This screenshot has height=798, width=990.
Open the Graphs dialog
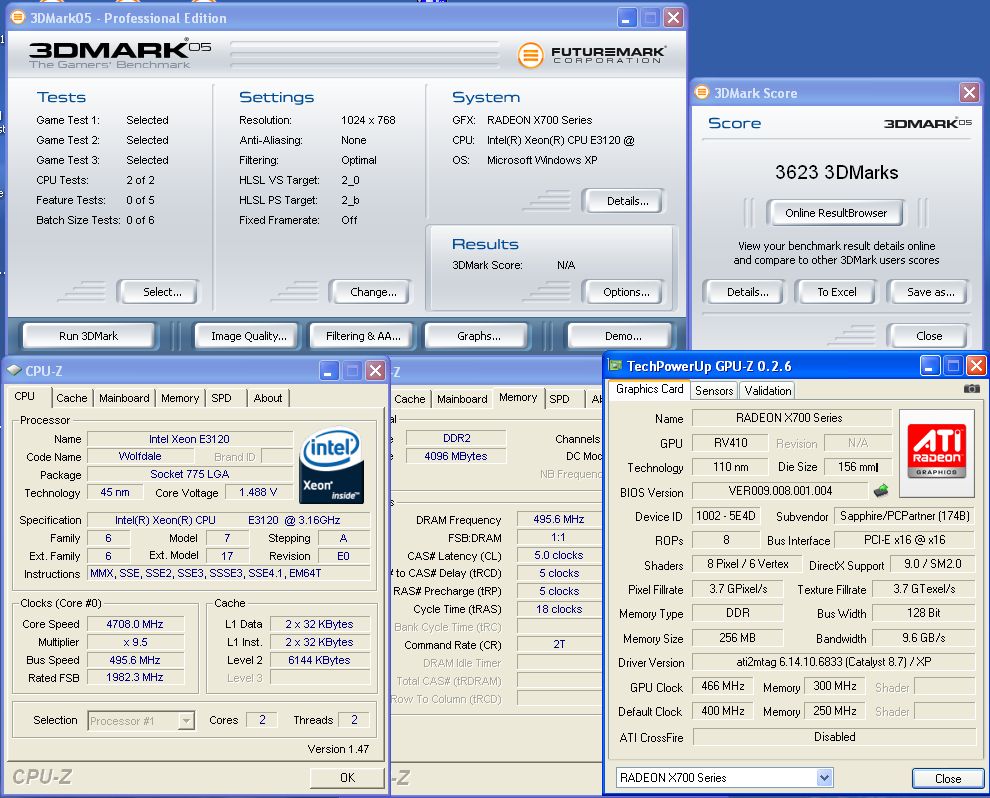coord(479,336)
